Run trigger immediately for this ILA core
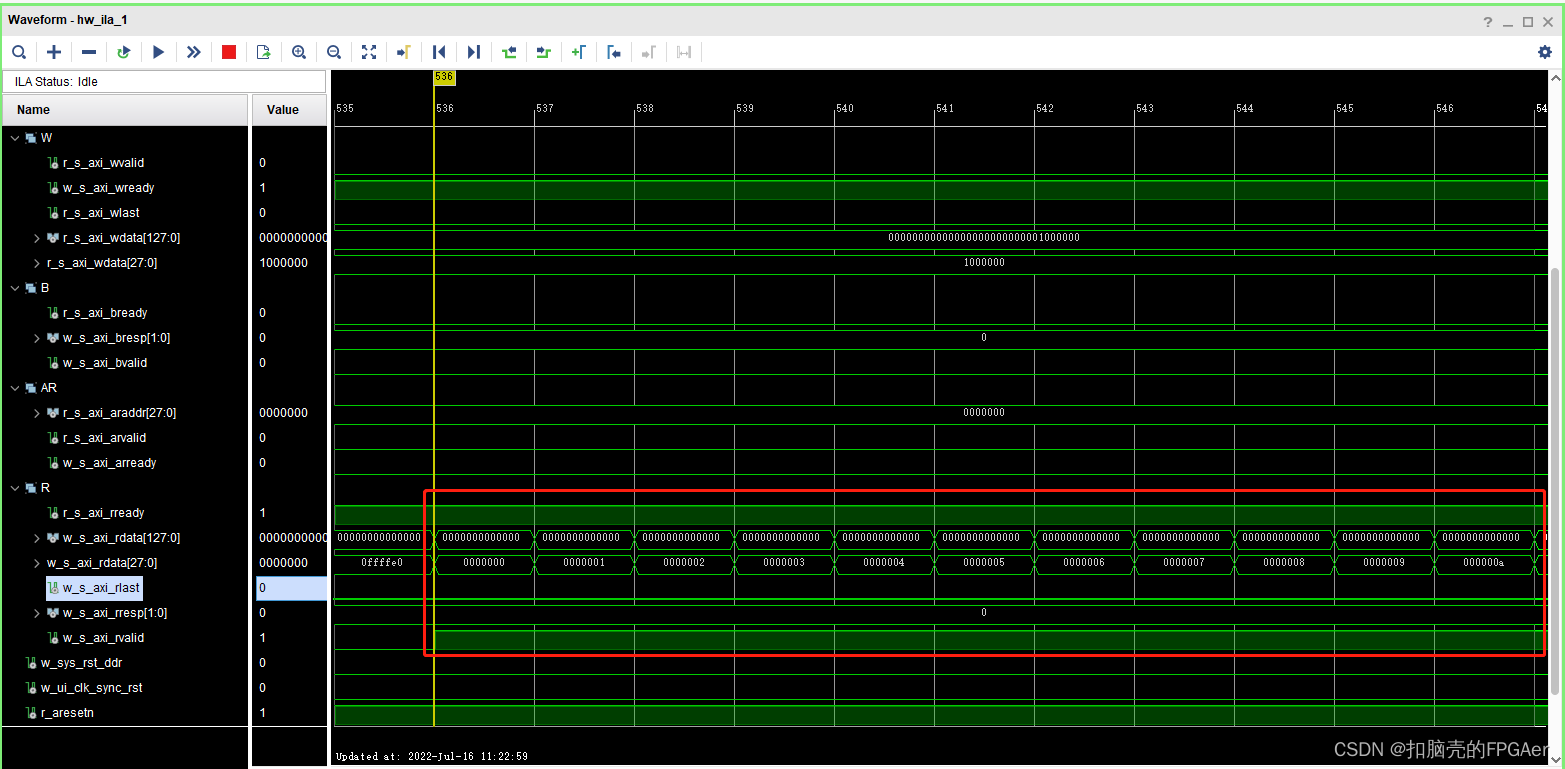The height and width of the screenshot is (769, 1565). tap(193, 52)
